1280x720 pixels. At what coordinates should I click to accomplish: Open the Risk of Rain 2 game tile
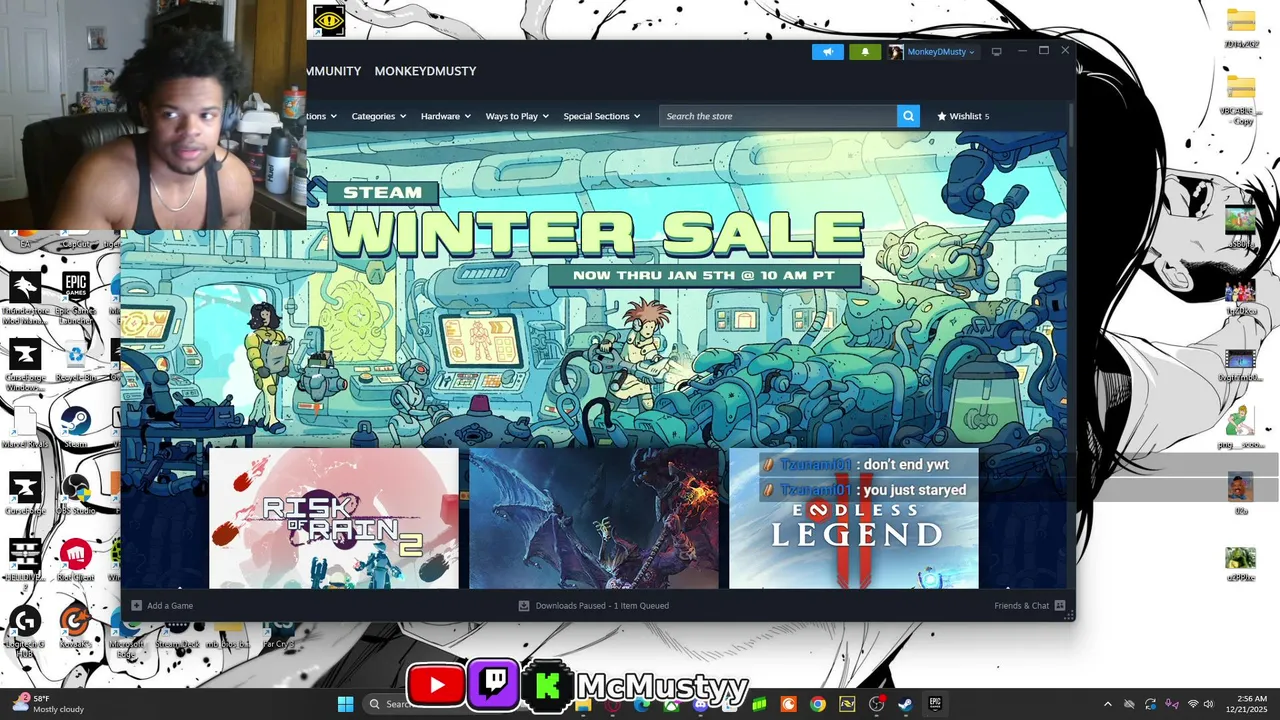click(x=334, y=518)
